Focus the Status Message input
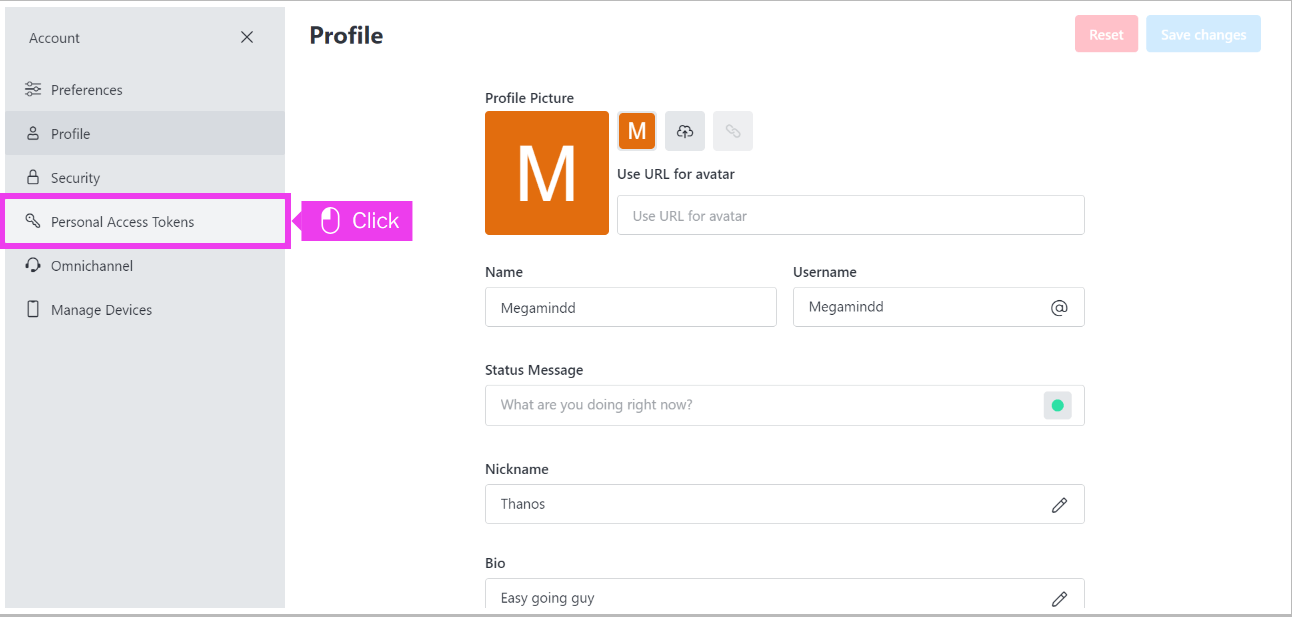 pos(785,405)
